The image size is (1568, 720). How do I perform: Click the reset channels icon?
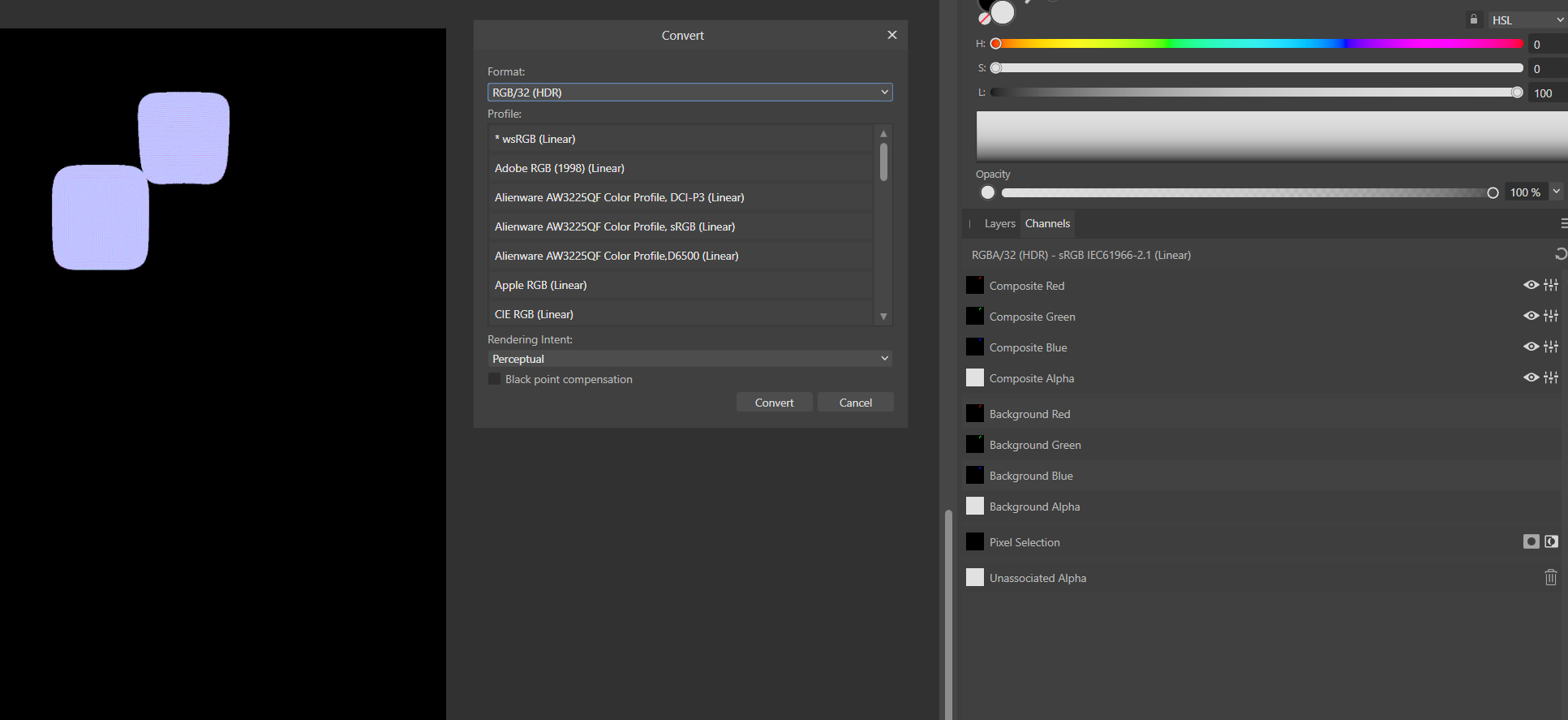click(x=1560, y=255)
